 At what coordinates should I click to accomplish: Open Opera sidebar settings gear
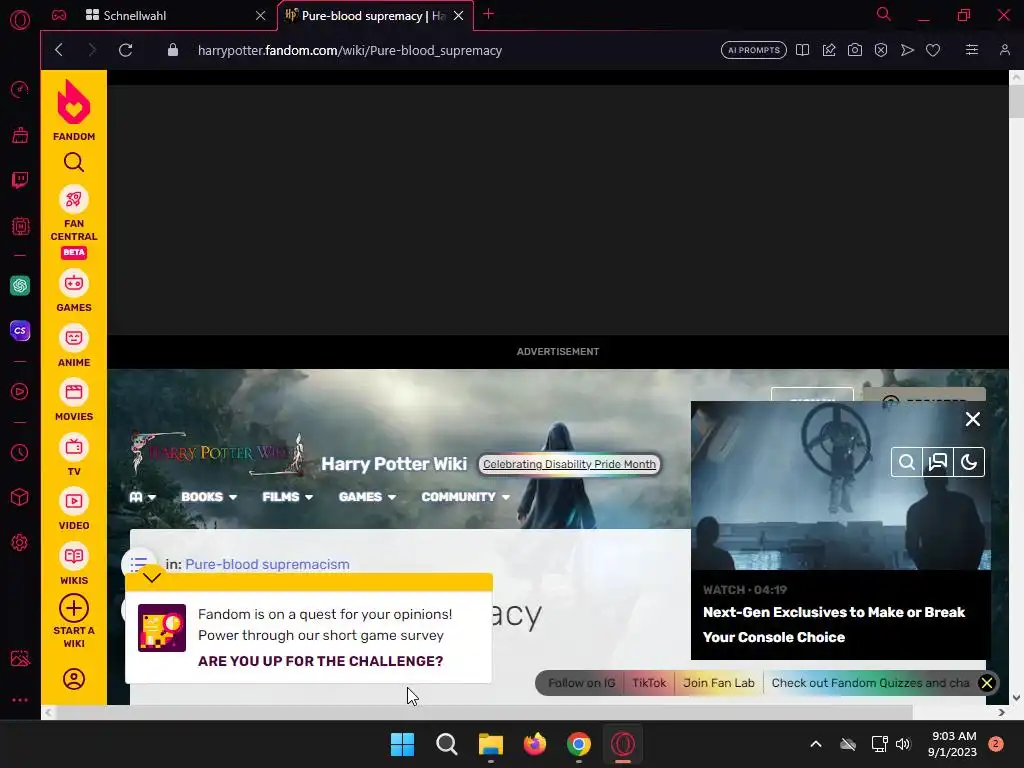20,542
